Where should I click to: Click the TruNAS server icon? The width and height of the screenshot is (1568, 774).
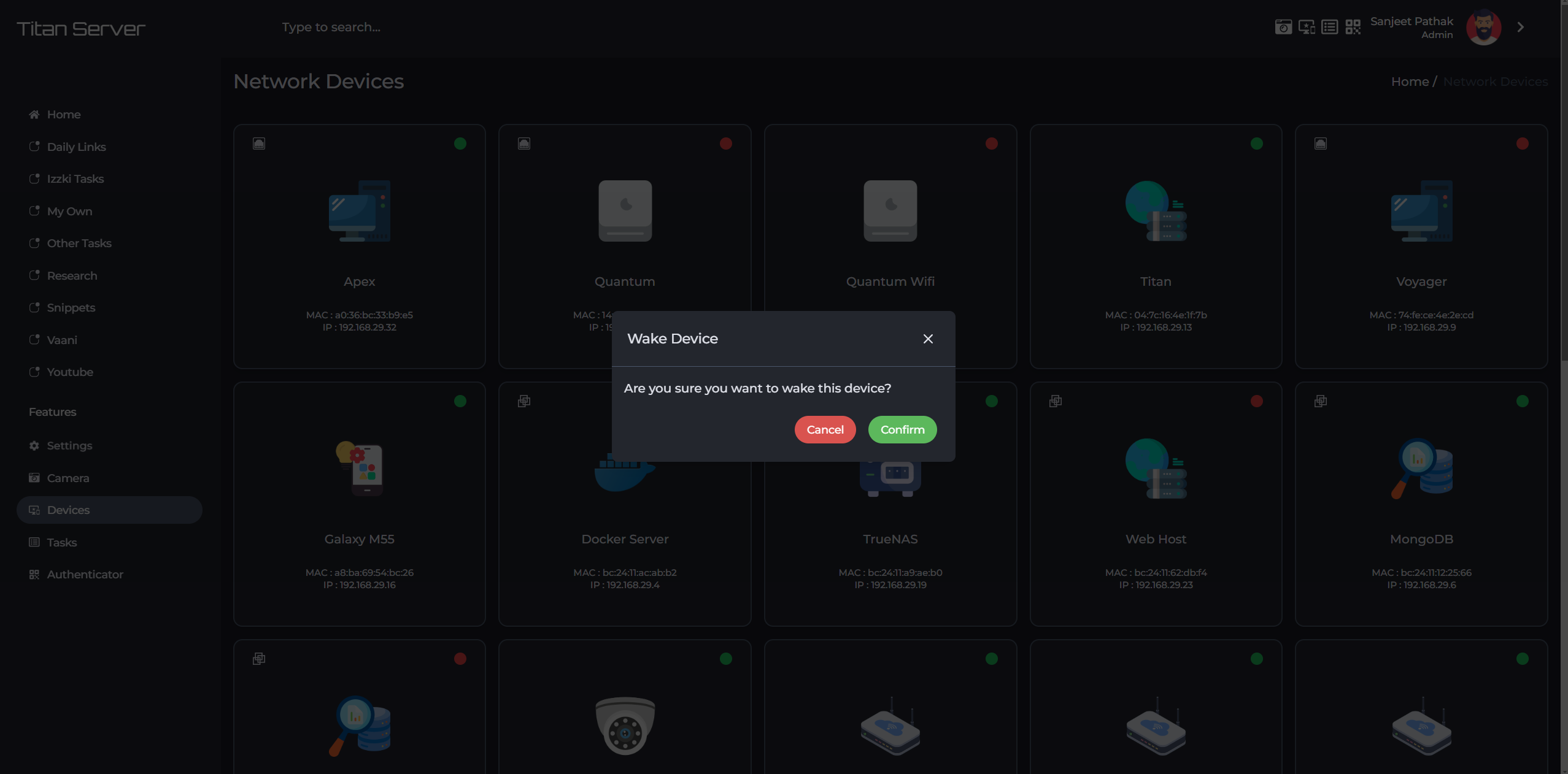[890, 468]
